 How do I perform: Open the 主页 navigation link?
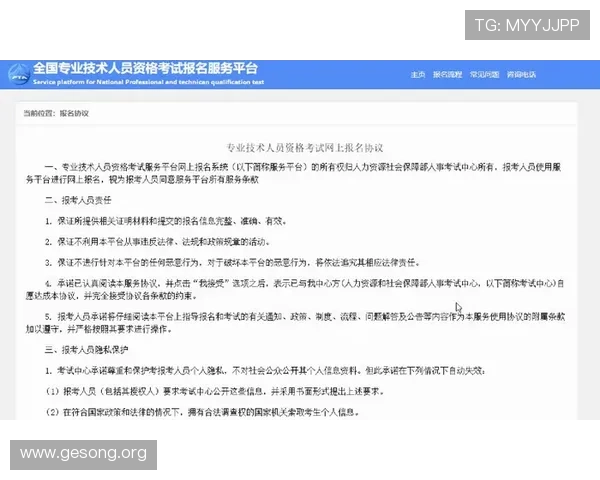pos(418,74)
